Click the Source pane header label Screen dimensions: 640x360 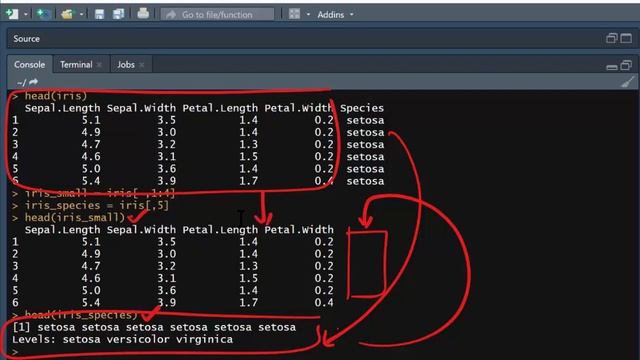[27, 39]
